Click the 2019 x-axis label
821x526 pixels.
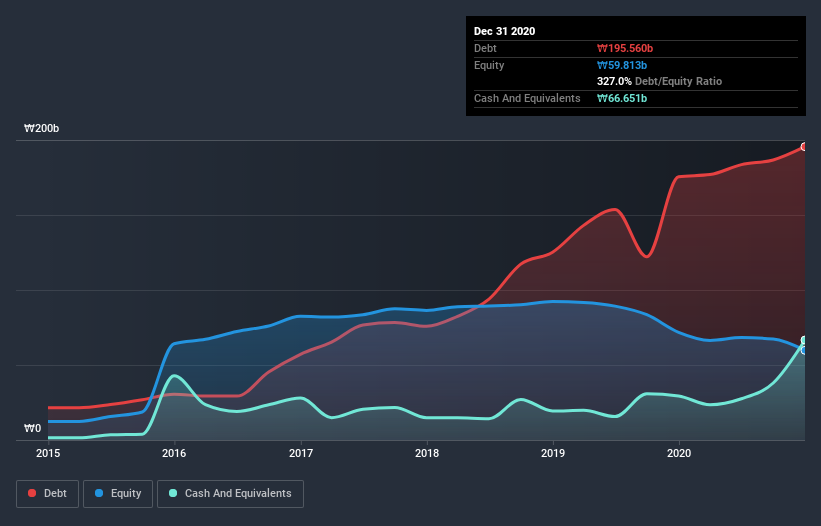553,453
